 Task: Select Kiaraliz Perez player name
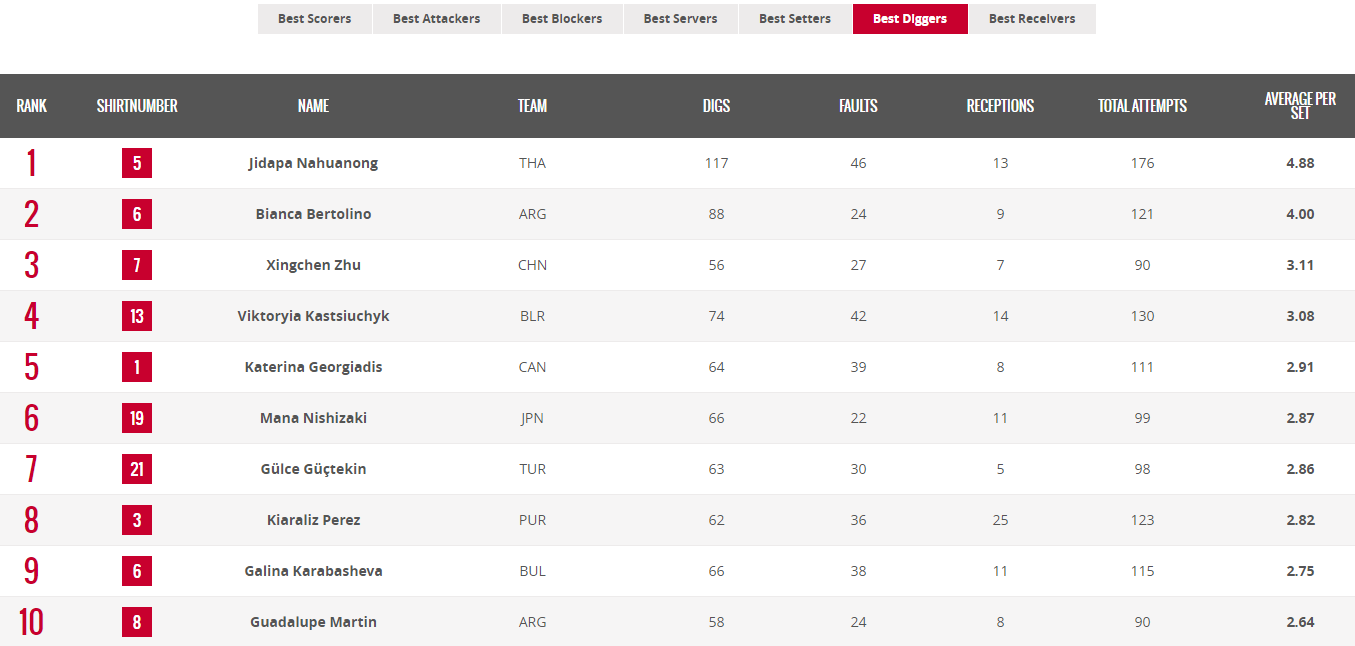(x=313, y=520)
